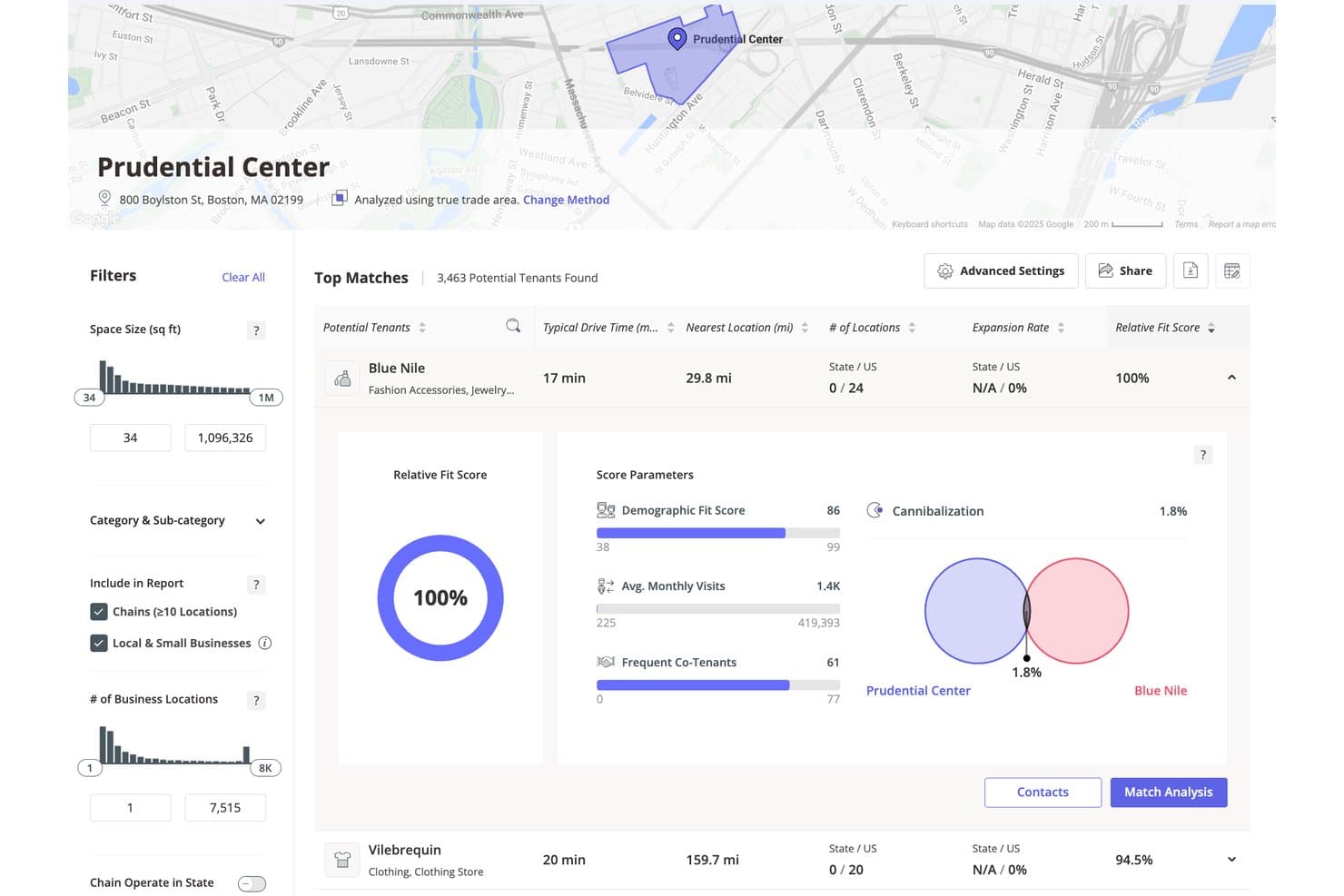1344x896 pixels.
Task: Click info icon beside Local & Small Businesses
Action: coord(265,643)
